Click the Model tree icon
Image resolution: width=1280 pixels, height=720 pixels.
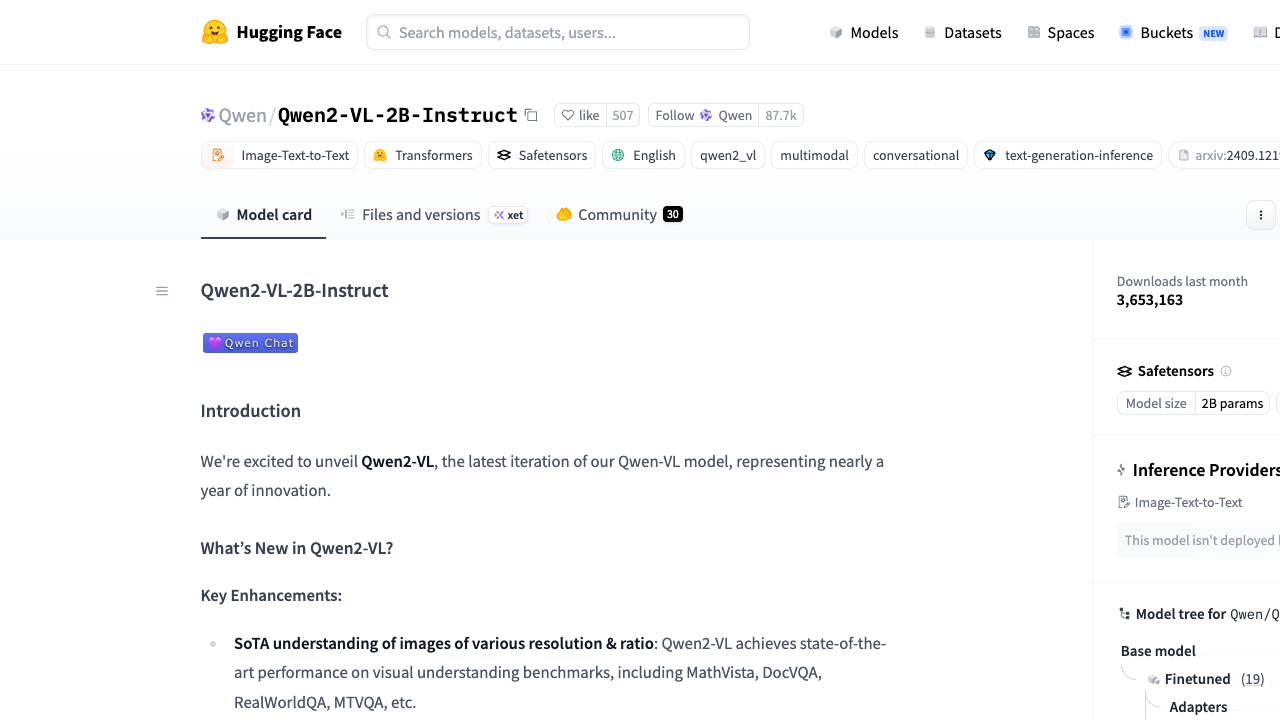point(1125,614)
